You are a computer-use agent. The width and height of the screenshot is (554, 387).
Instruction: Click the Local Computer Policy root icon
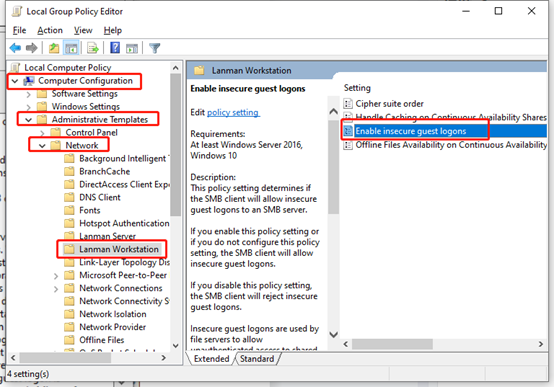click(15, 68)
